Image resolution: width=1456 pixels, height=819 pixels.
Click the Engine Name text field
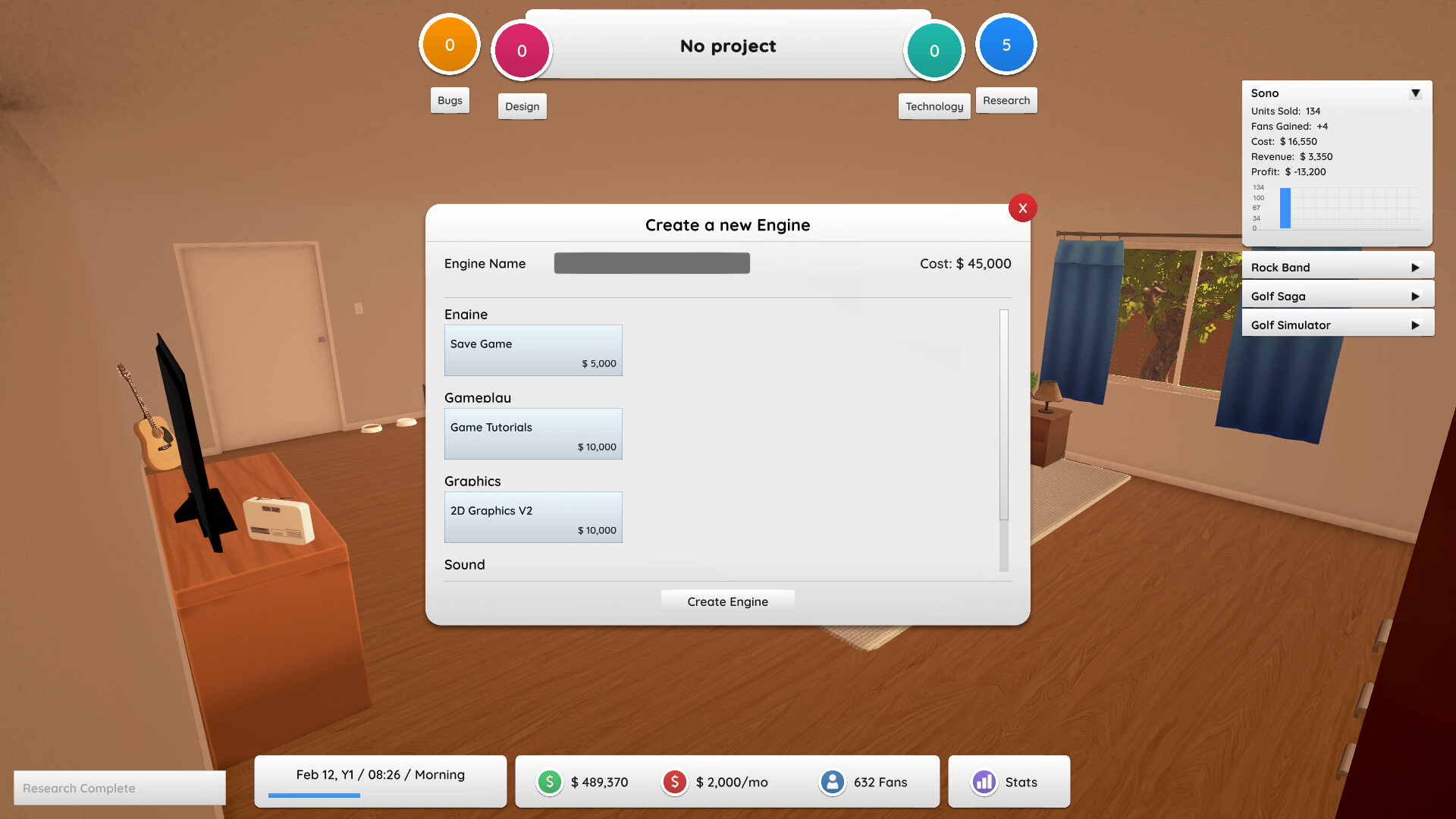[x=651, y=263]
